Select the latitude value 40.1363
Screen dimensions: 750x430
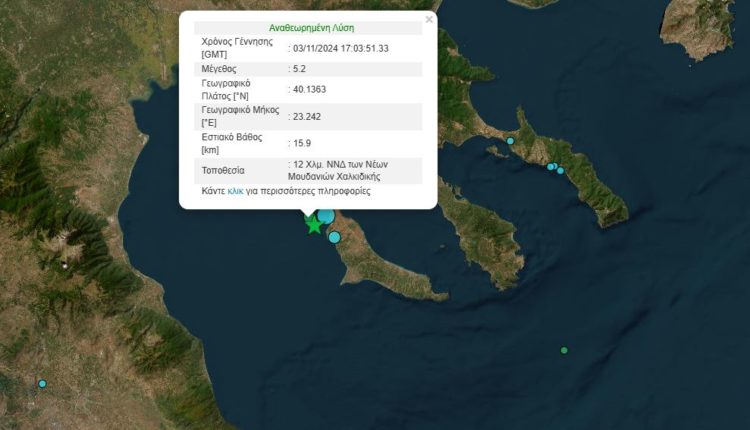coord(307,90)
